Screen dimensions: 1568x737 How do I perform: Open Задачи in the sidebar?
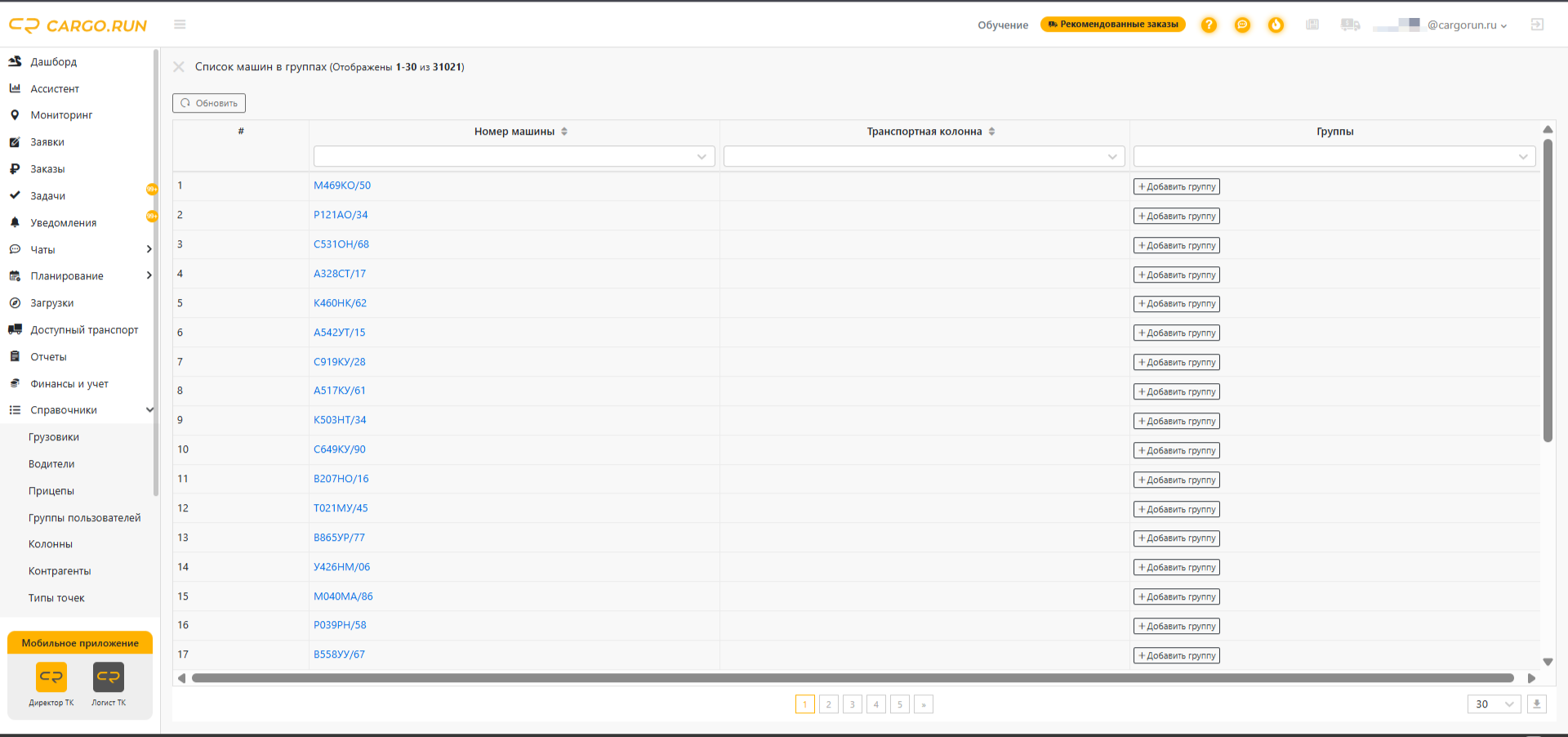click(47, 196)
